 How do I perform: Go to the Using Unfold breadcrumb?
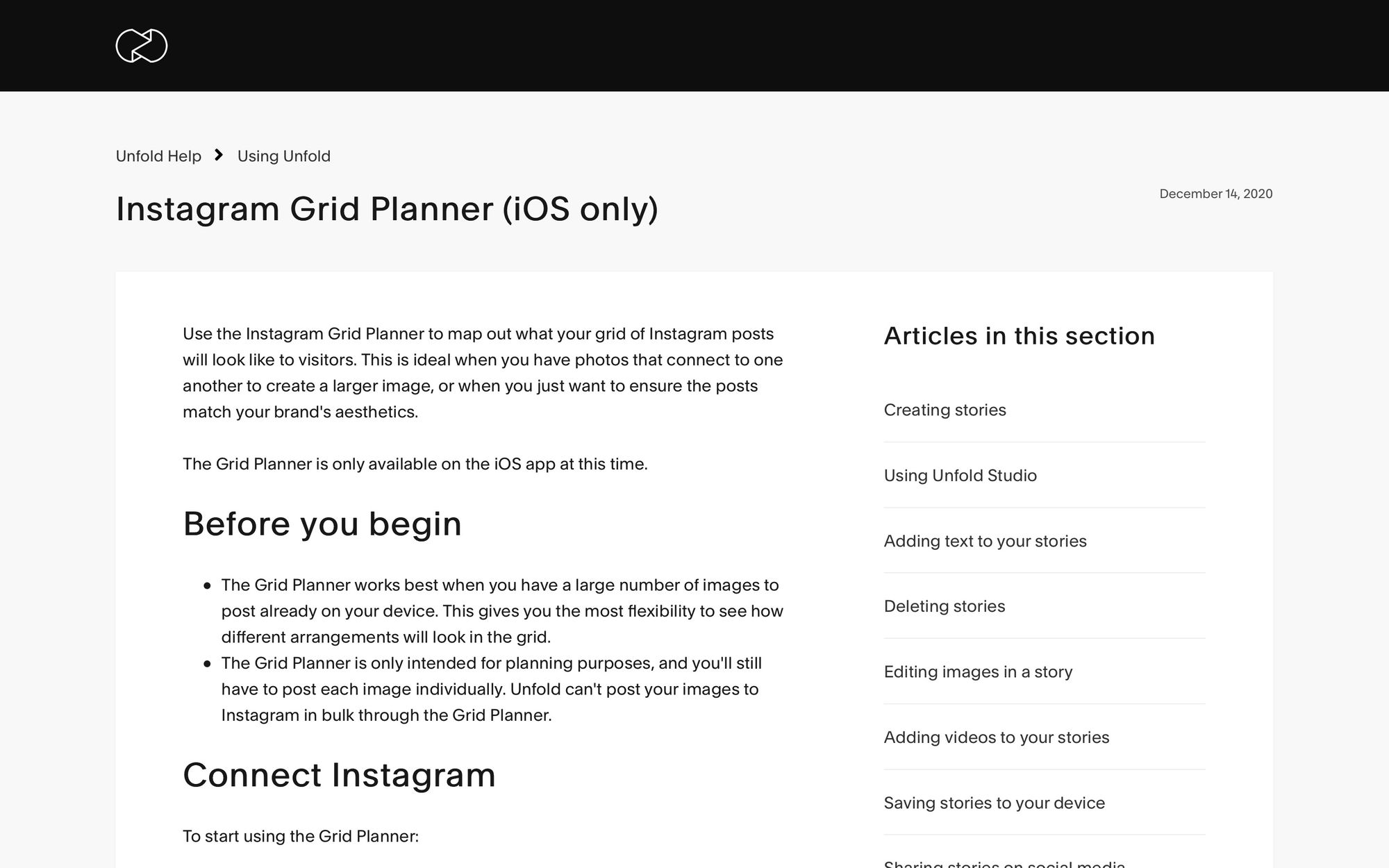pyautogui.click(x=283, y=156)
